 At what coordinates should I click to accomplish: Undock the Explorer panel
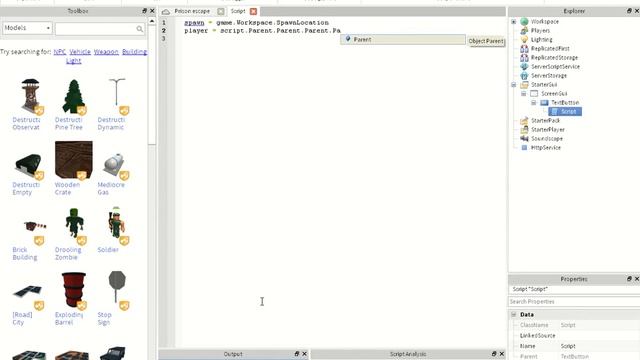click(x=629, y=11)
